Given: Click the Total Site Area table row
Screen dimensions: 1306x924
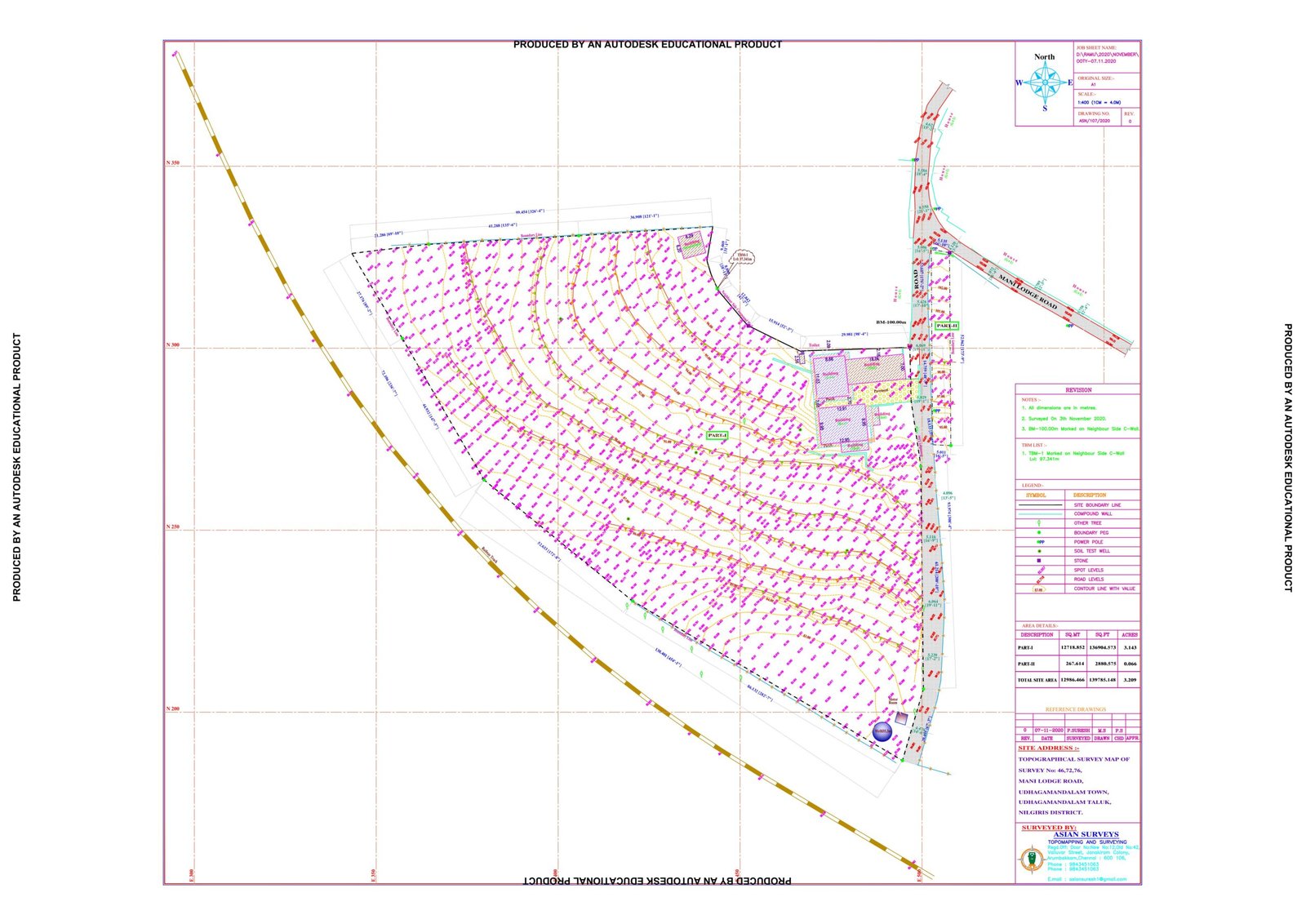Looking at the screenshot, I should click(1077, 679).
